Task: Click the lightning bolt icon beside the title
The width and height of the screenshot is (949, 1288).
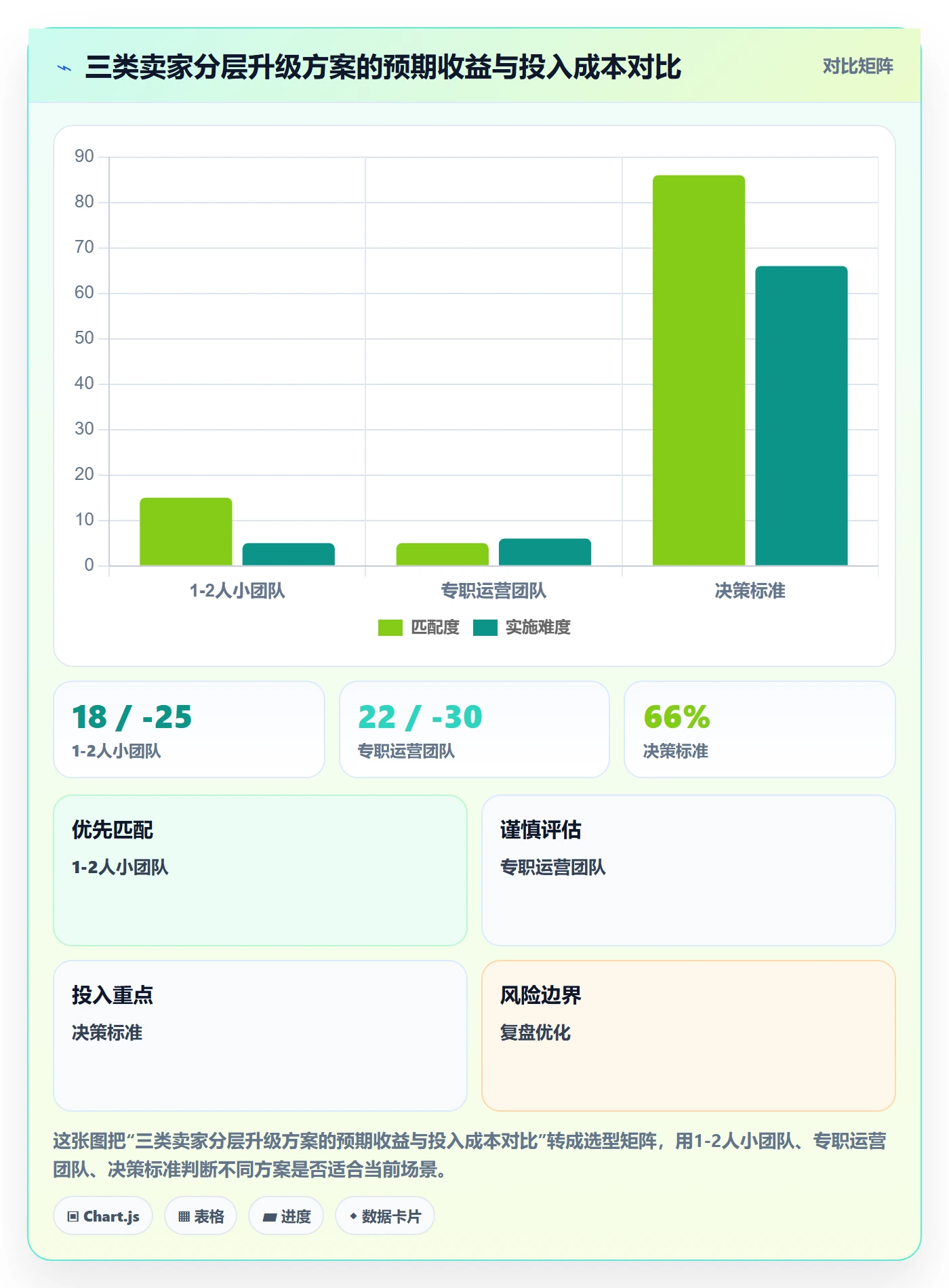Action: click(64, 68)
